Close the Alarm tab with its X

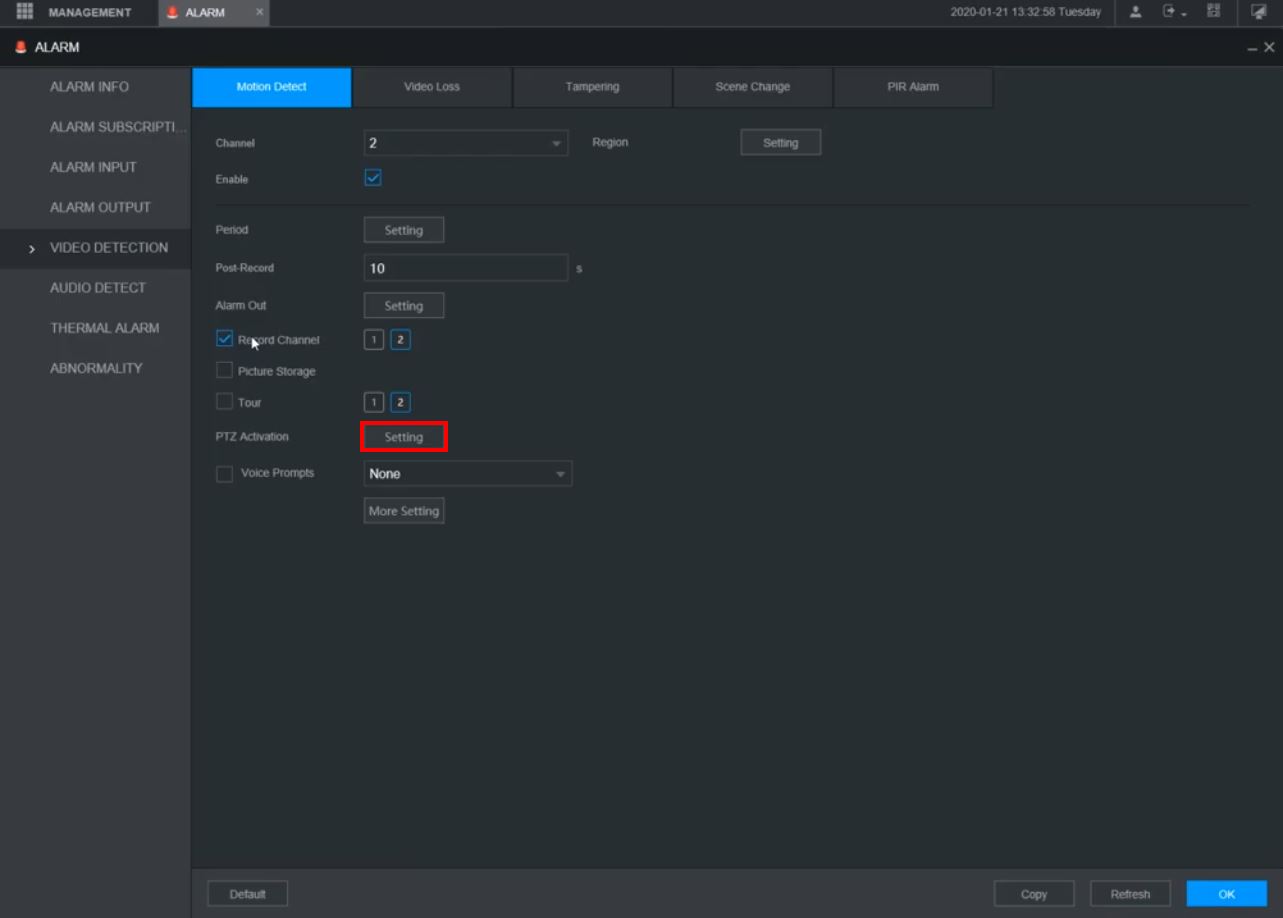tap(259, 12)
